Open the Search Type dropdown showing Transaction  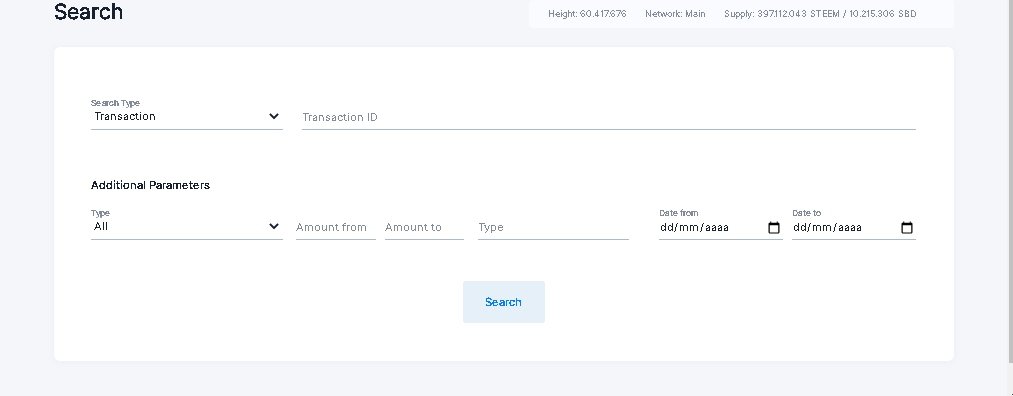point(187,116)
